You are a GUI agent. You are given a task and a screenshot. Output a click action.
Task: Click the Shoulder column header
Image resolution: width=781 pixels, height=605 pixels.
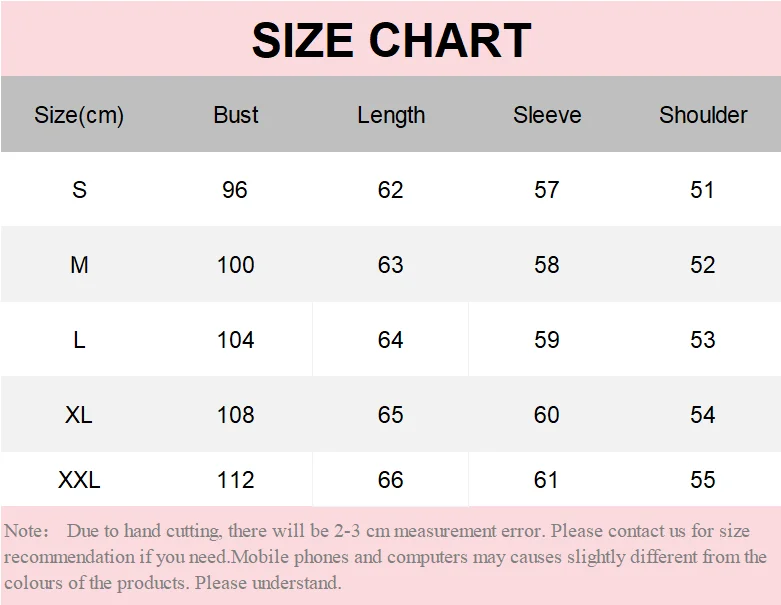pyautogui.click(x=703, y=115)
